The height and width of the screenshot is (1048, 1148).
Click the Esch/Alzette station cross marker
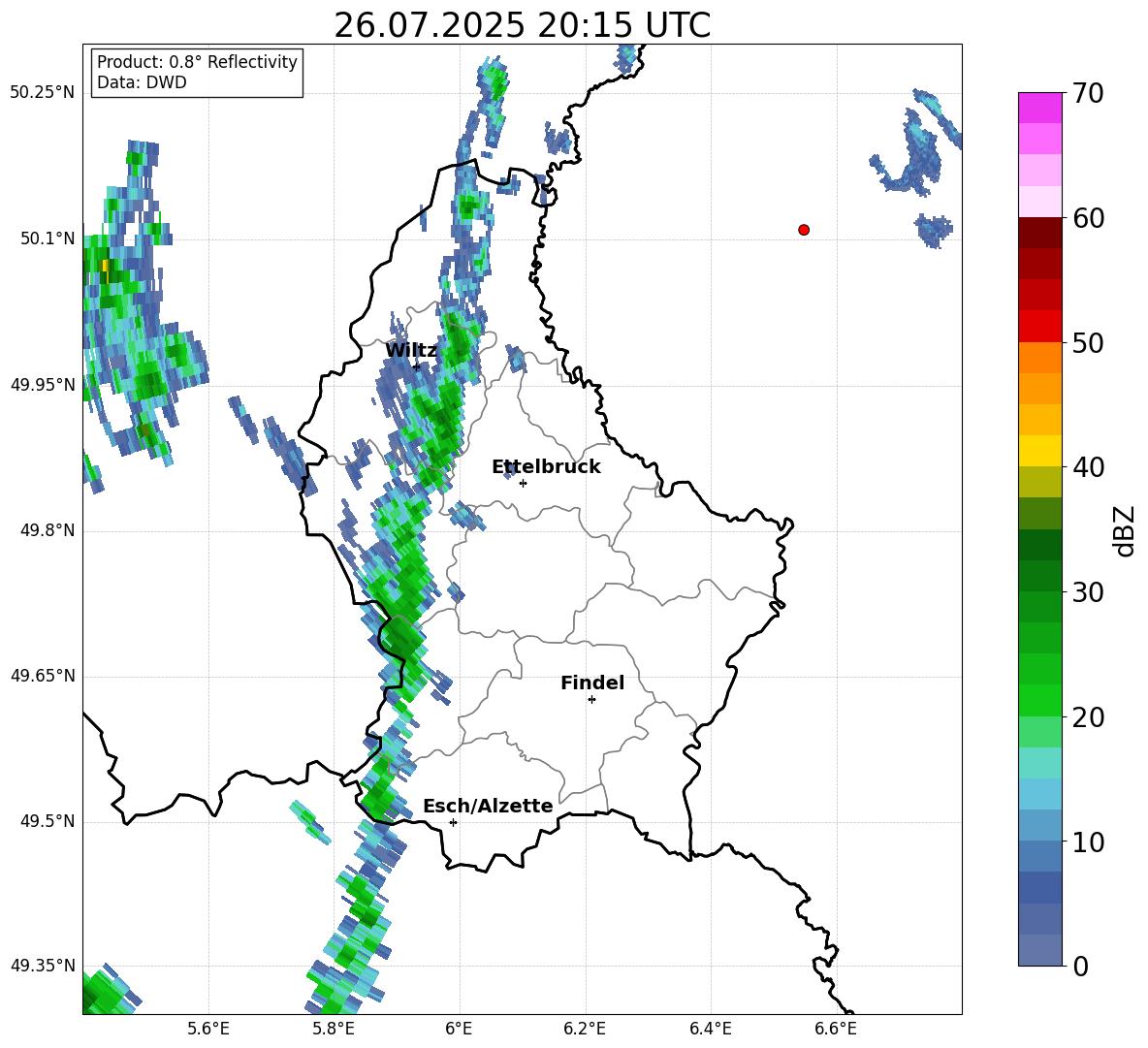coord(453,822)
